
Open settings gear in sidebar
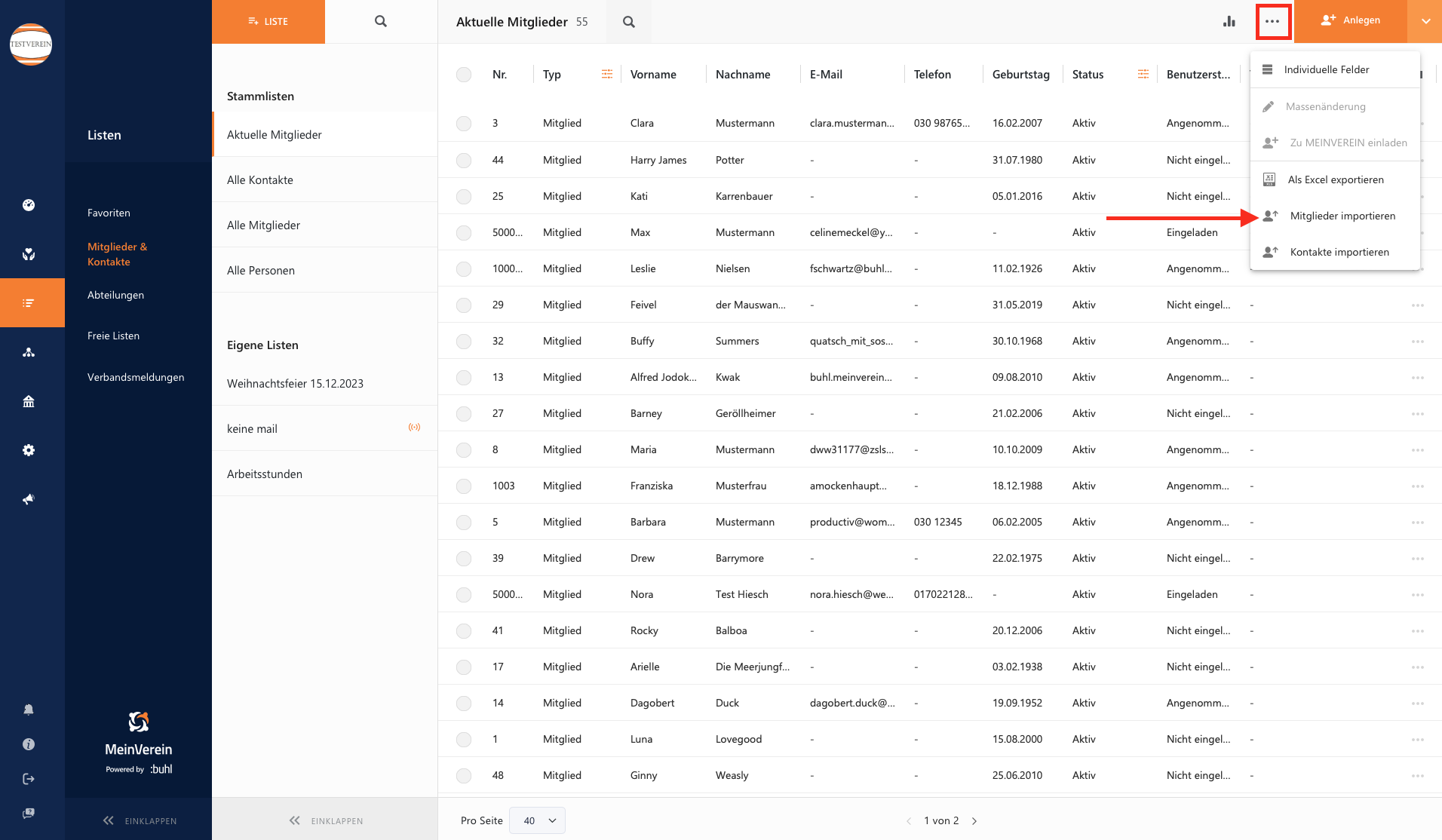click(x=29, y=450)
